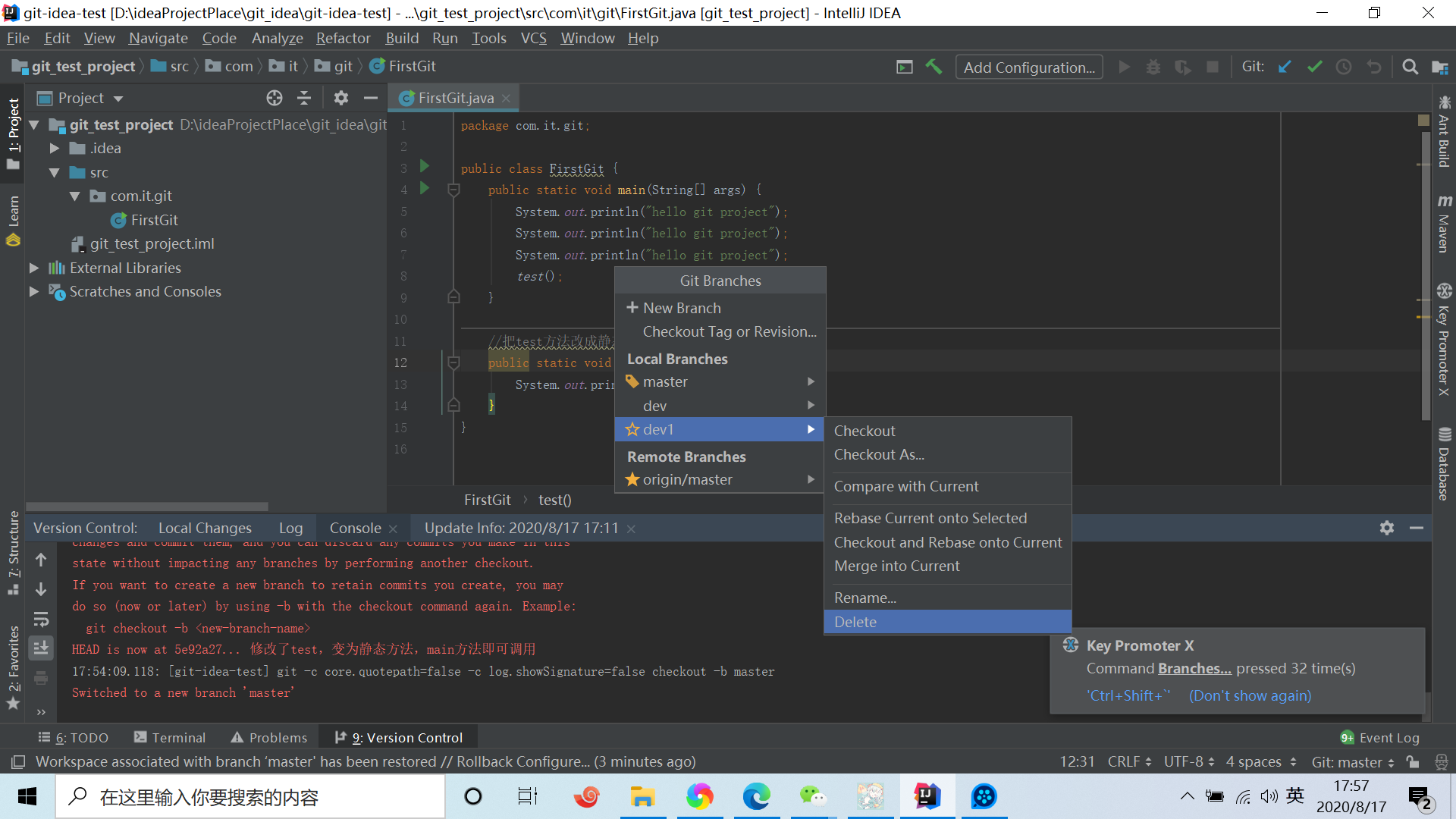
Task: Open Git: master branch widget in status bar
Action: (x=1353, y=761)
